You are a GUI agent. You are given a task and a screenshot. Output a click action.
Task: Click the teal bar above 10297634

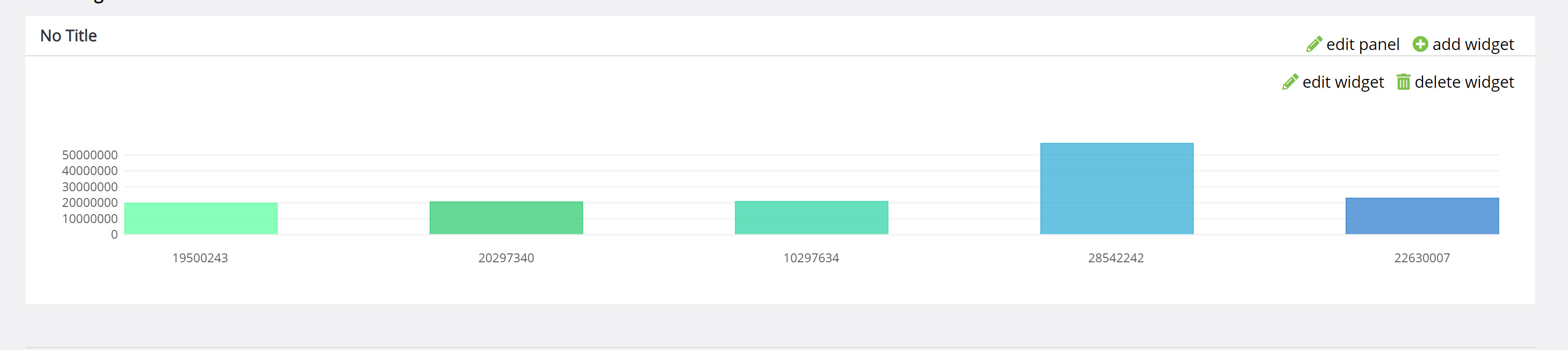[x=811, y=218]
